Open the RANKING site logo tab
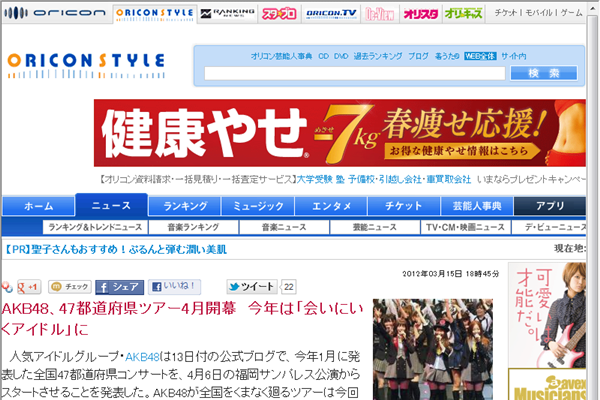 pyautogui.click(x=227, y=14)
